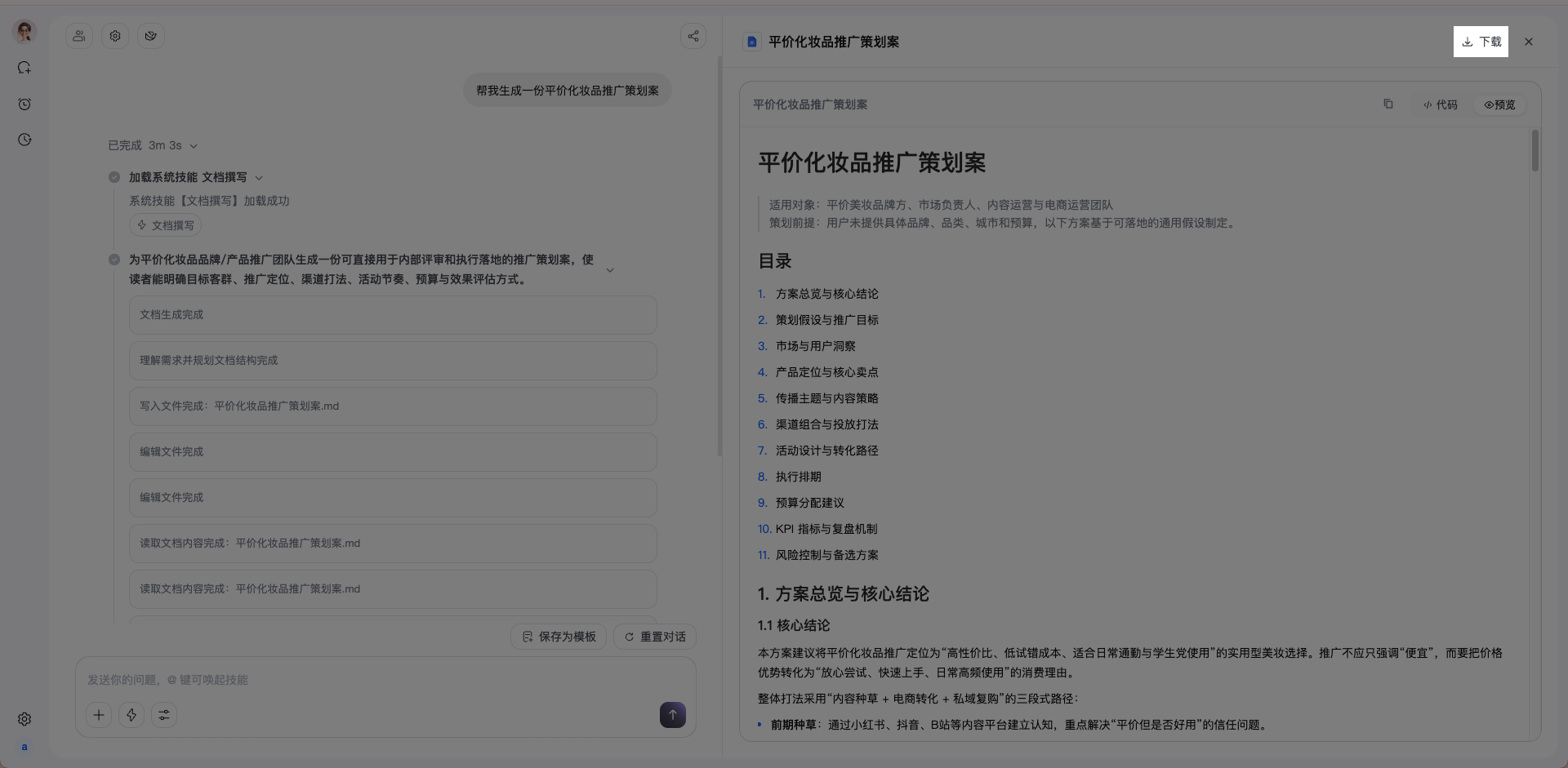The height and width of the screenshot is (768, 1568).
Task: Click the 写入文件完成 平价化妆品推广策划案.md row
Action: [x=393, y=406]
